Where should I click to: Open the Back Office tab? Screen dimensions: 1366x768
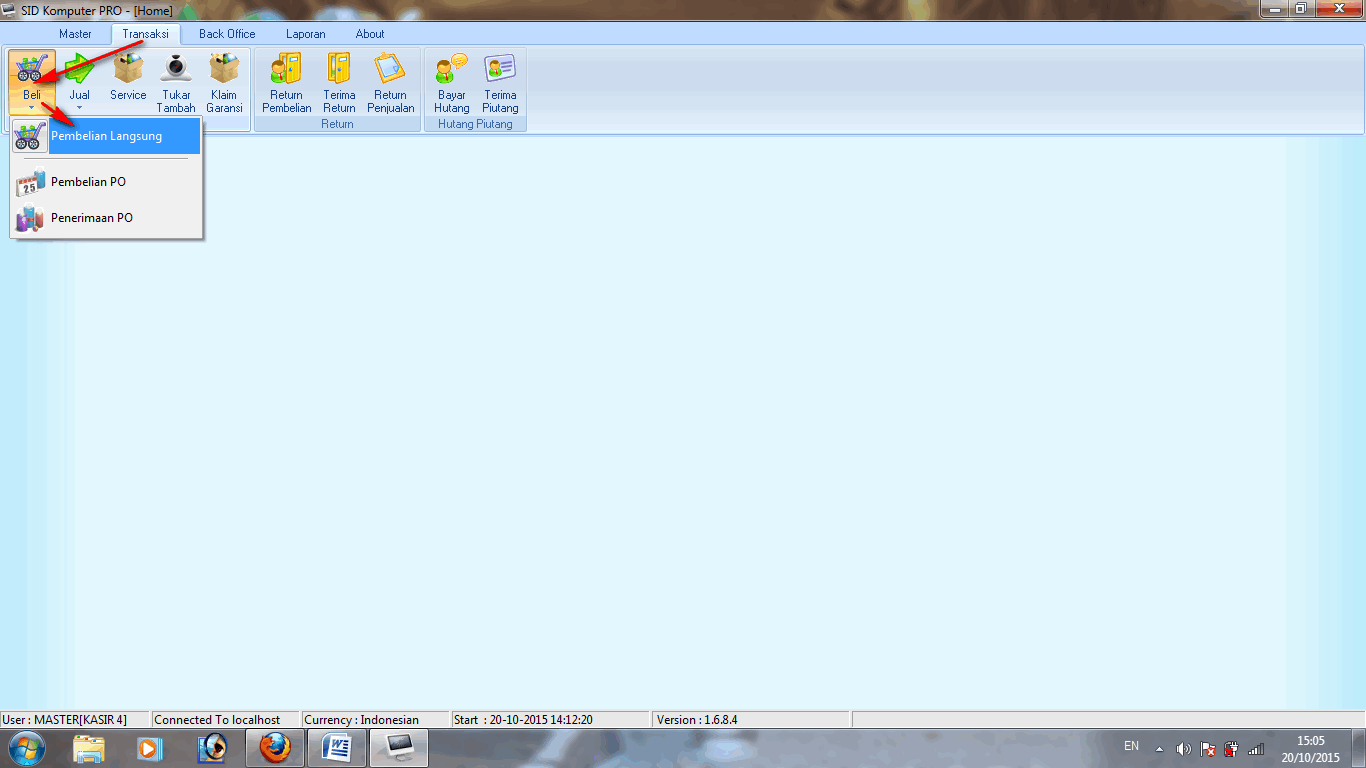(227, 34)
